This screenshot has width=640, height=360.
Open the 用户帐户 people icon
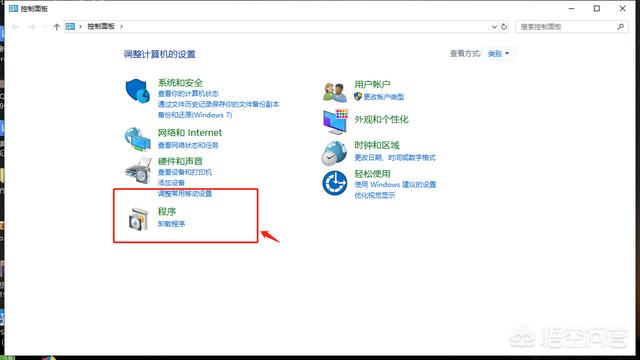click(x=335, y=92)
